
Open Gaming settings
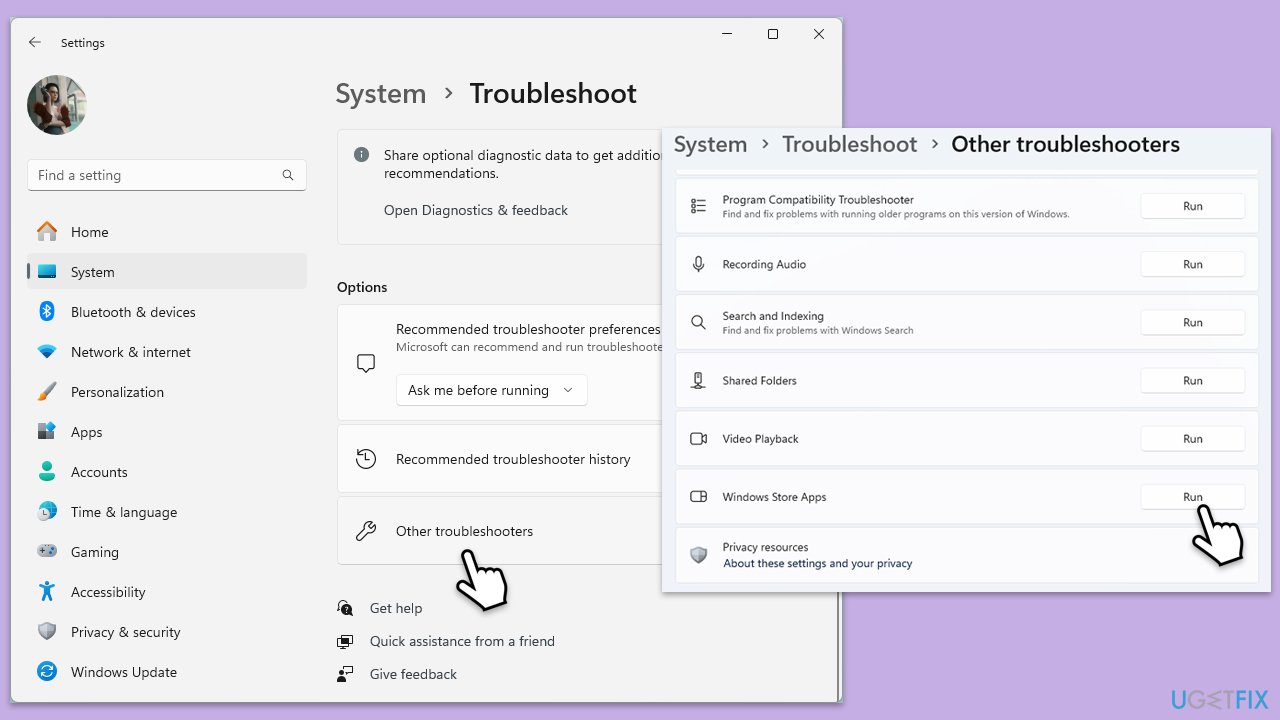167,552
